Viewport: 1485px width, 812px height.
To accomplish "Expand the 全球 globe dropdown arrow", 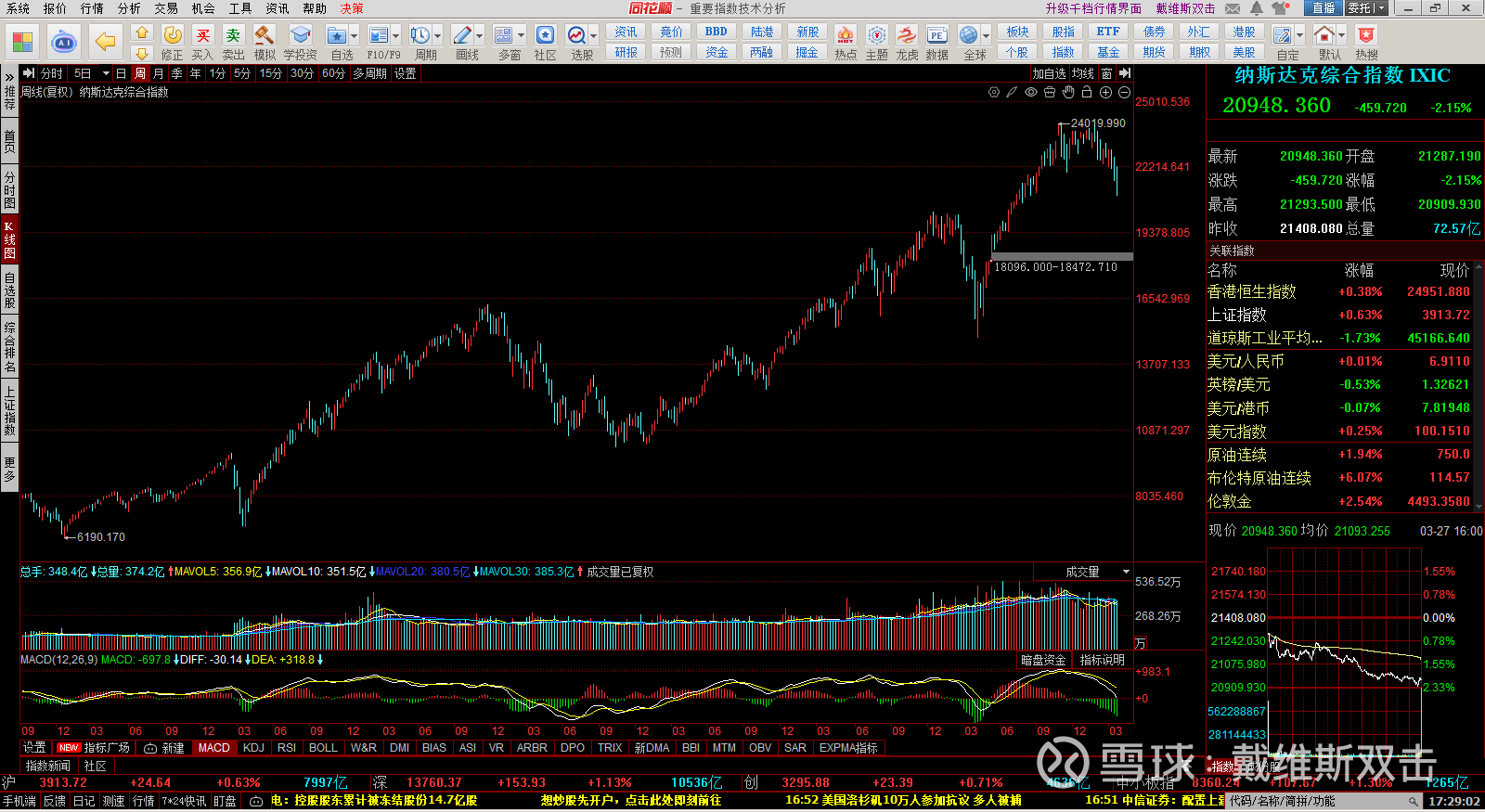I will pyautogui.click(x=986, y=36).
